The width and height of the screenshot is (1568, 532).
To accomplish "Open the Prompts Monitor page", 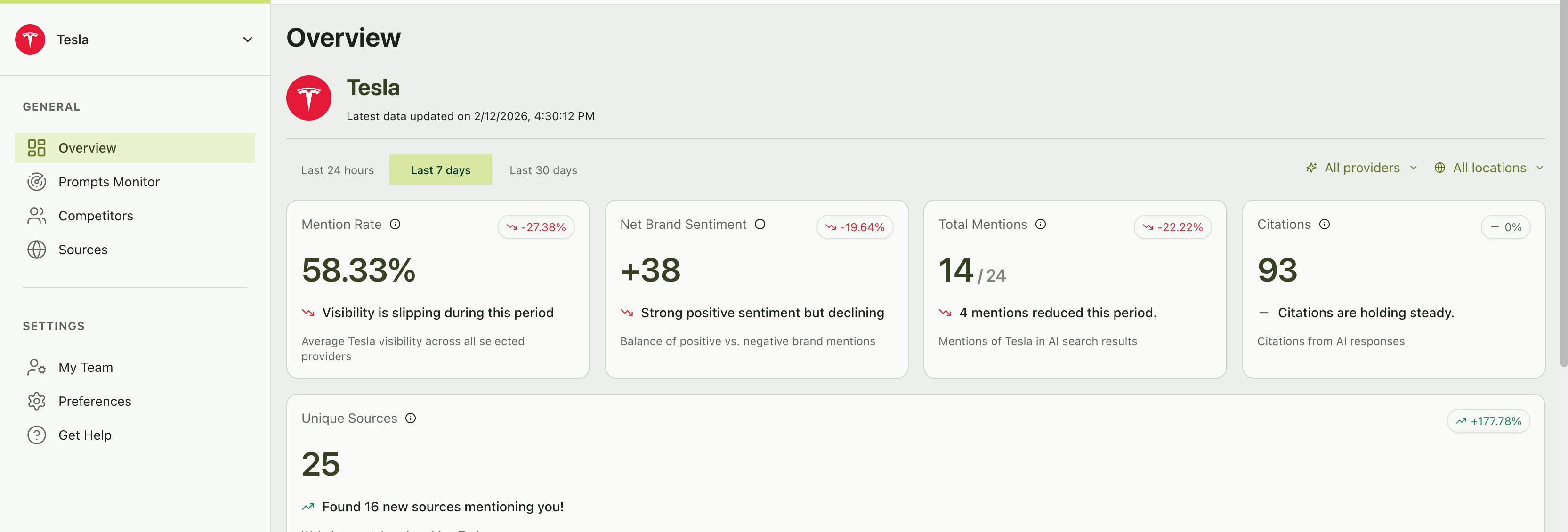I will tap(108, 181).
